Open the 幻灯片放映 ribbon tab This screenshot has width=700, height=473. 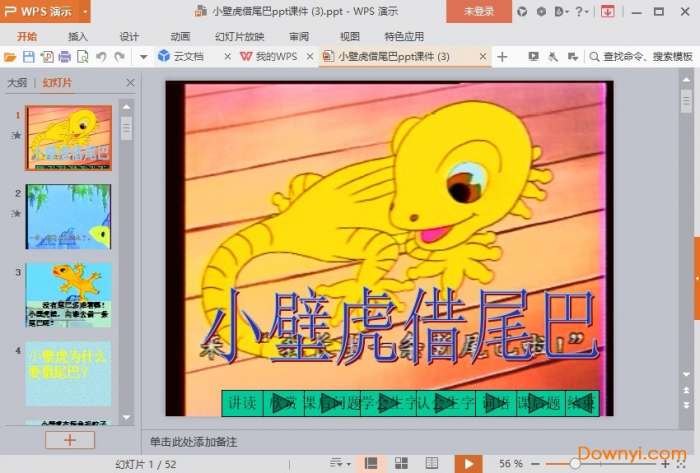pos(240,37)
